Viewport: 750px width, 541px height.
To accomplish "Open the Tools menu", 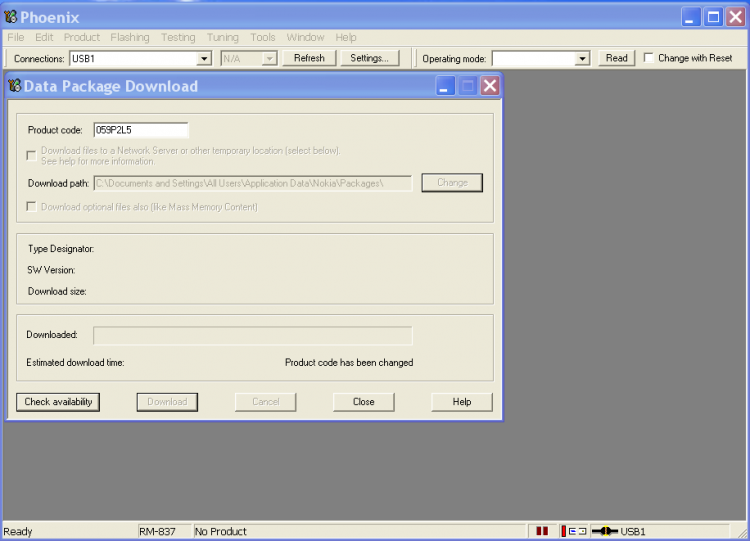I will [x=263, y=37].
